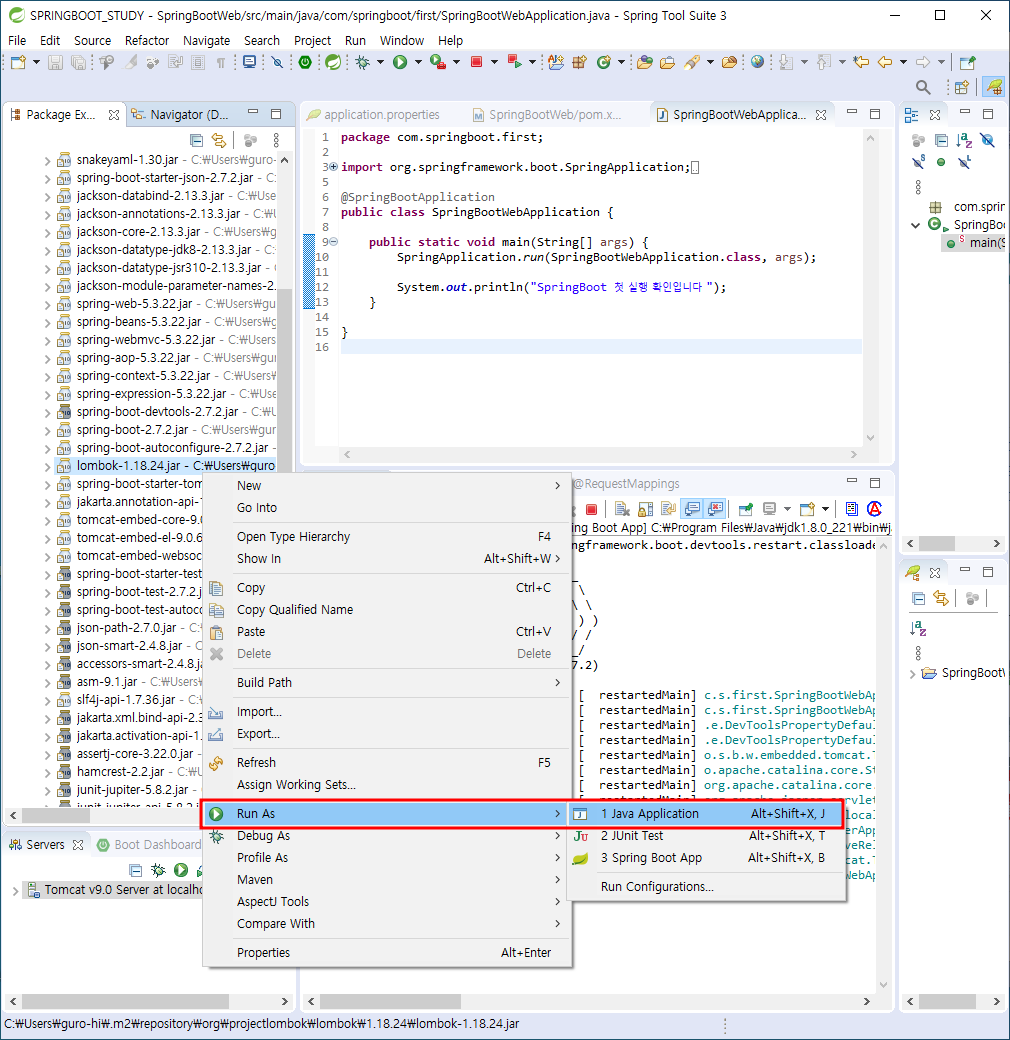Click the New Java Class toolbar icon

coord(603,62)
